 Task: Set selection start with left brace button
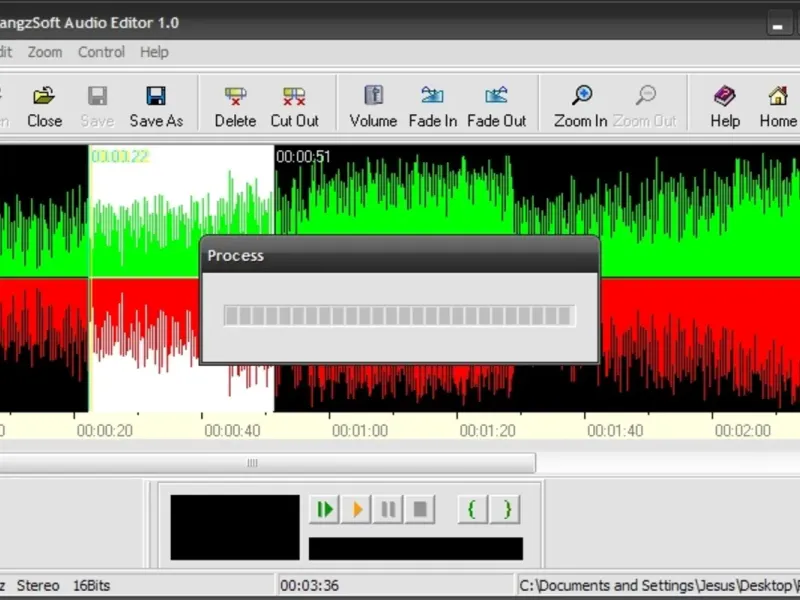(x=472, y=509)
